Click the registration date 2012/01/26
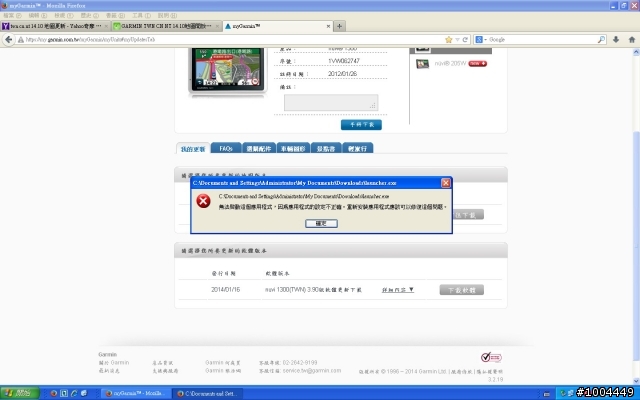Image resolution: width=640 pixels, height=400 pixels. pos(342,74)
